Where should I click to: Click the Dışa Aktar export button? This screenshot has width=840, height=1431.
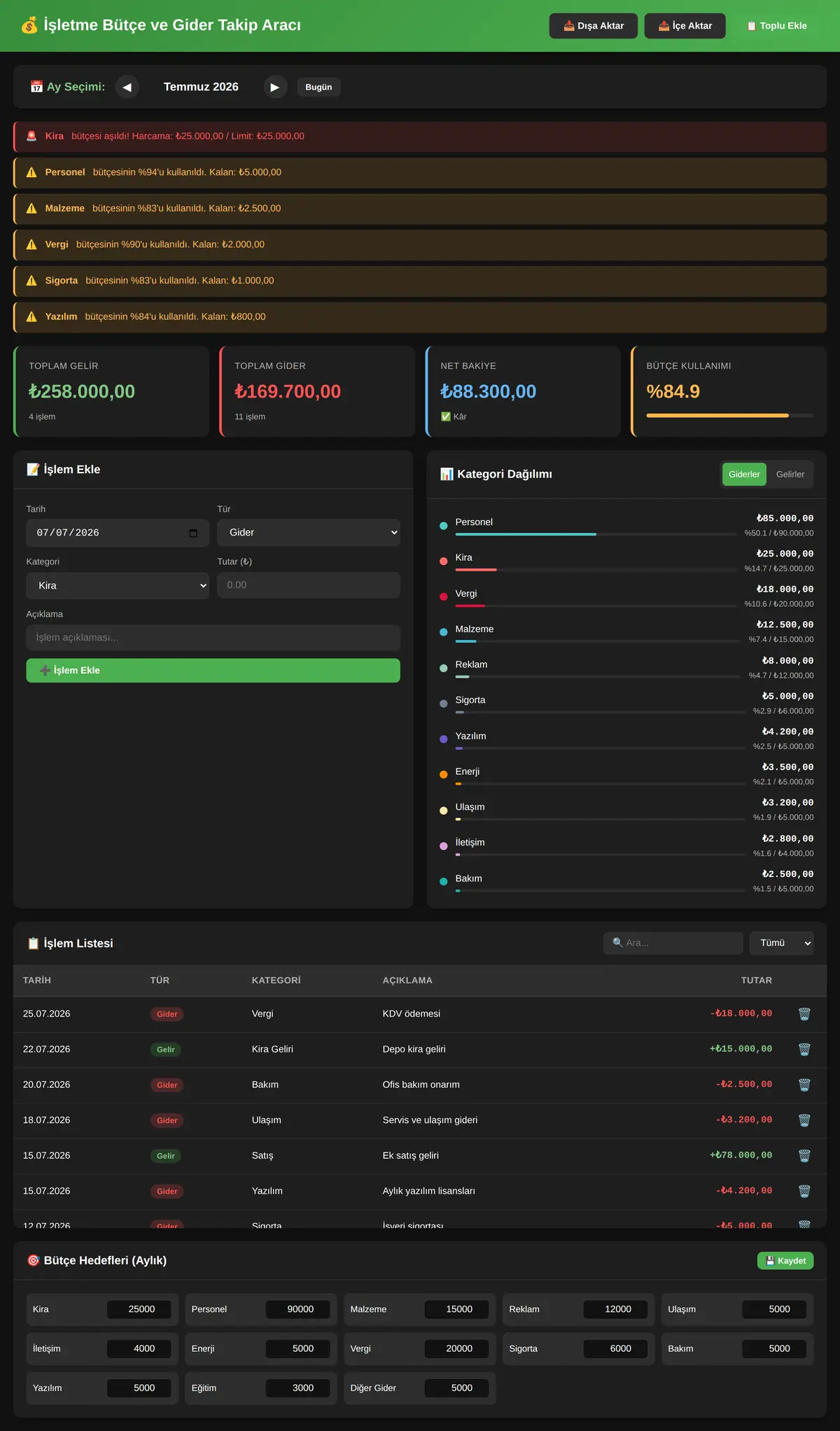tap(594, 26)
